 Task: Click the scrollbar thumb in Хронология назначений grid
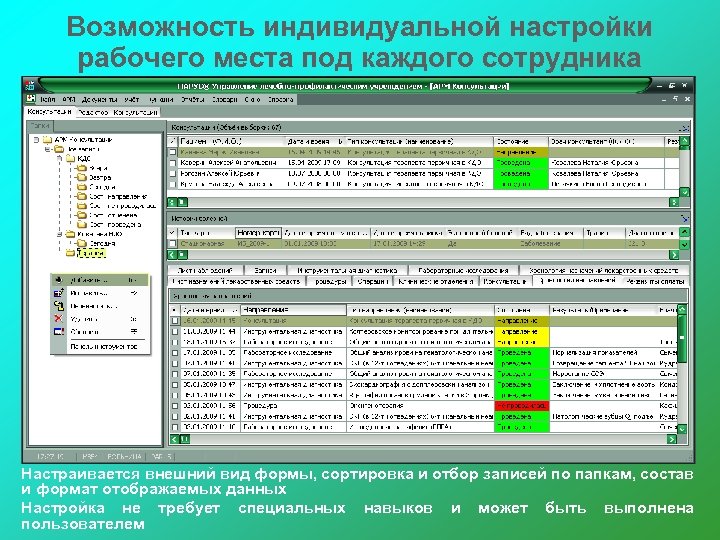click(x=682, y=338)
